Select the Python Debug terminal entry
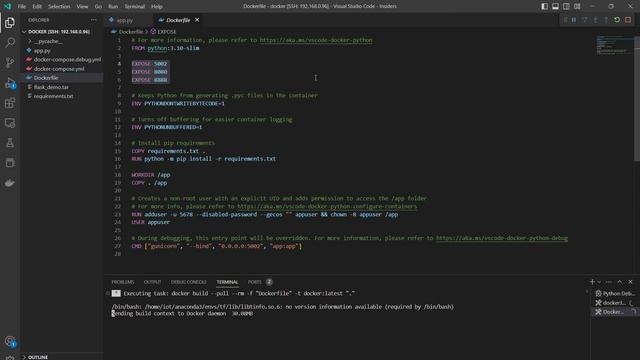 coord(615,293)
